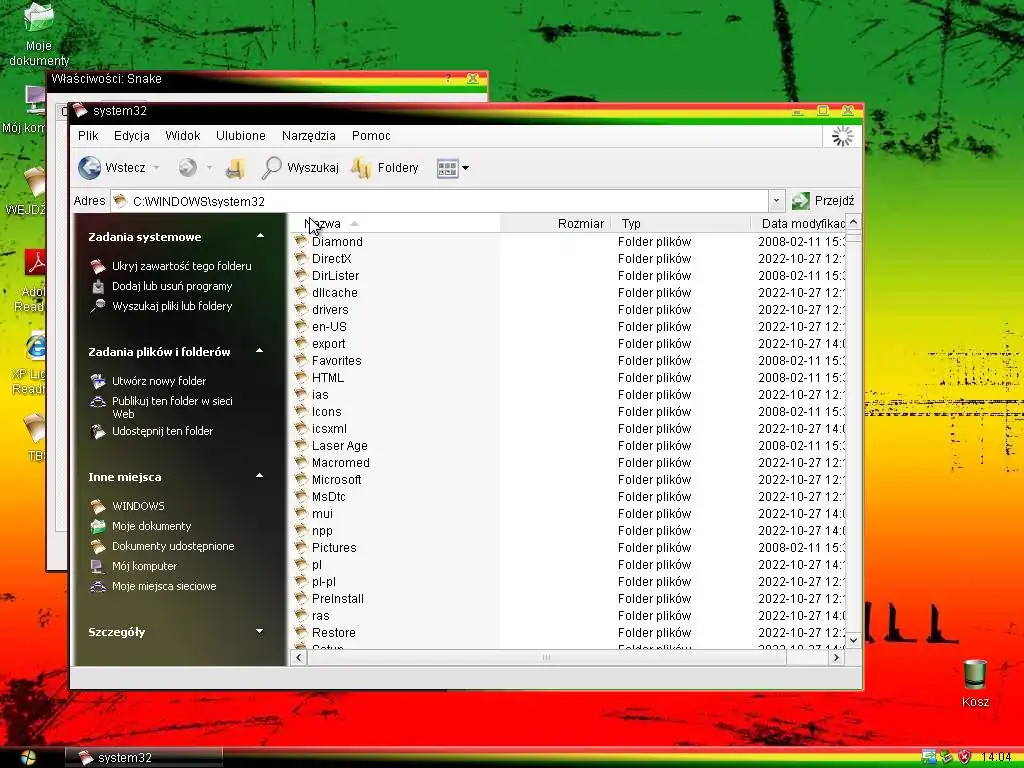The height and width of the screenshot is (768, 1024).
Task: Click icon beside Udostępnij ten folder
Action: [x=98, y=431]
